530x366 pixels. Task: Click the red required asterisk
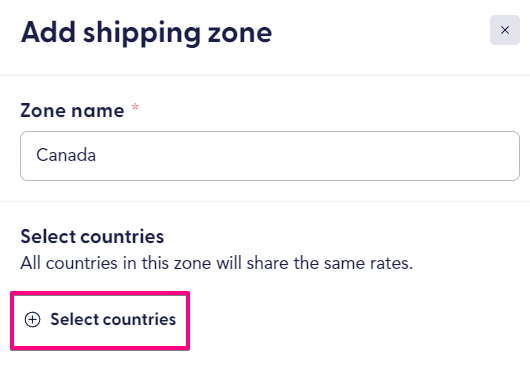pyautogui.click(x=135, y=107)
